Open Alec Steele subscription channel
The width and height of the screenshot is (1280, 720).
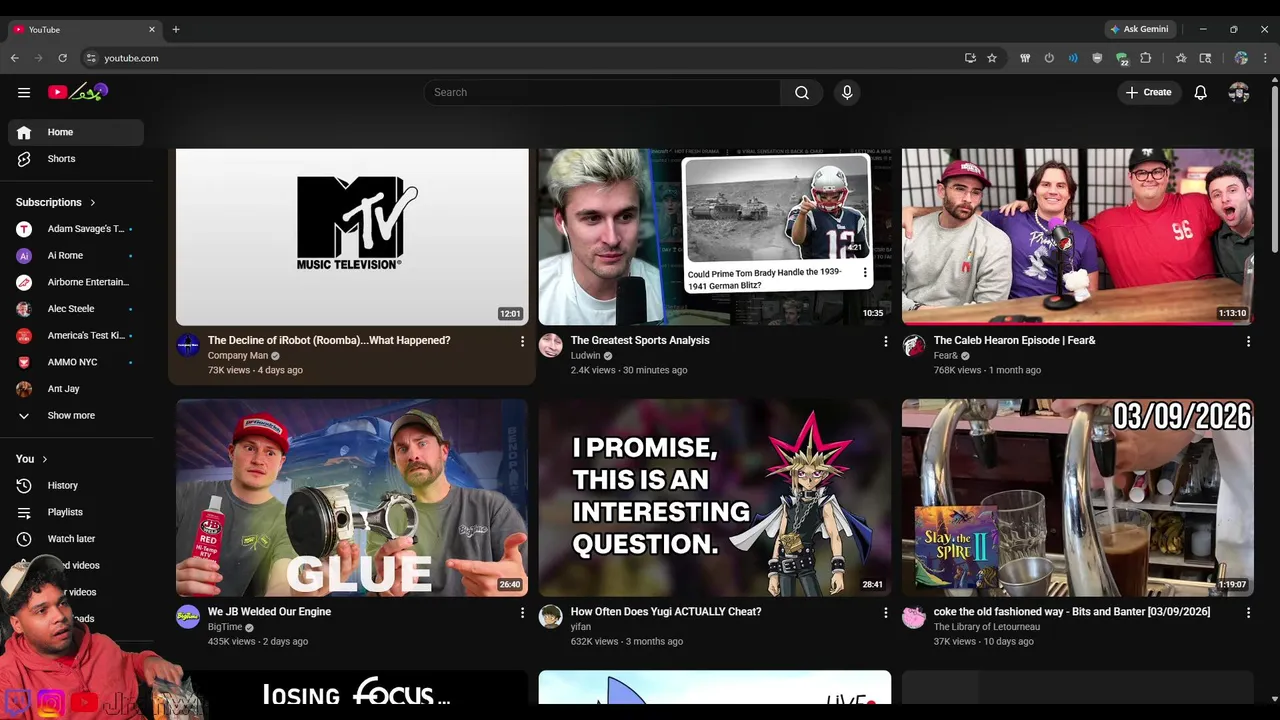coord(76,309)
